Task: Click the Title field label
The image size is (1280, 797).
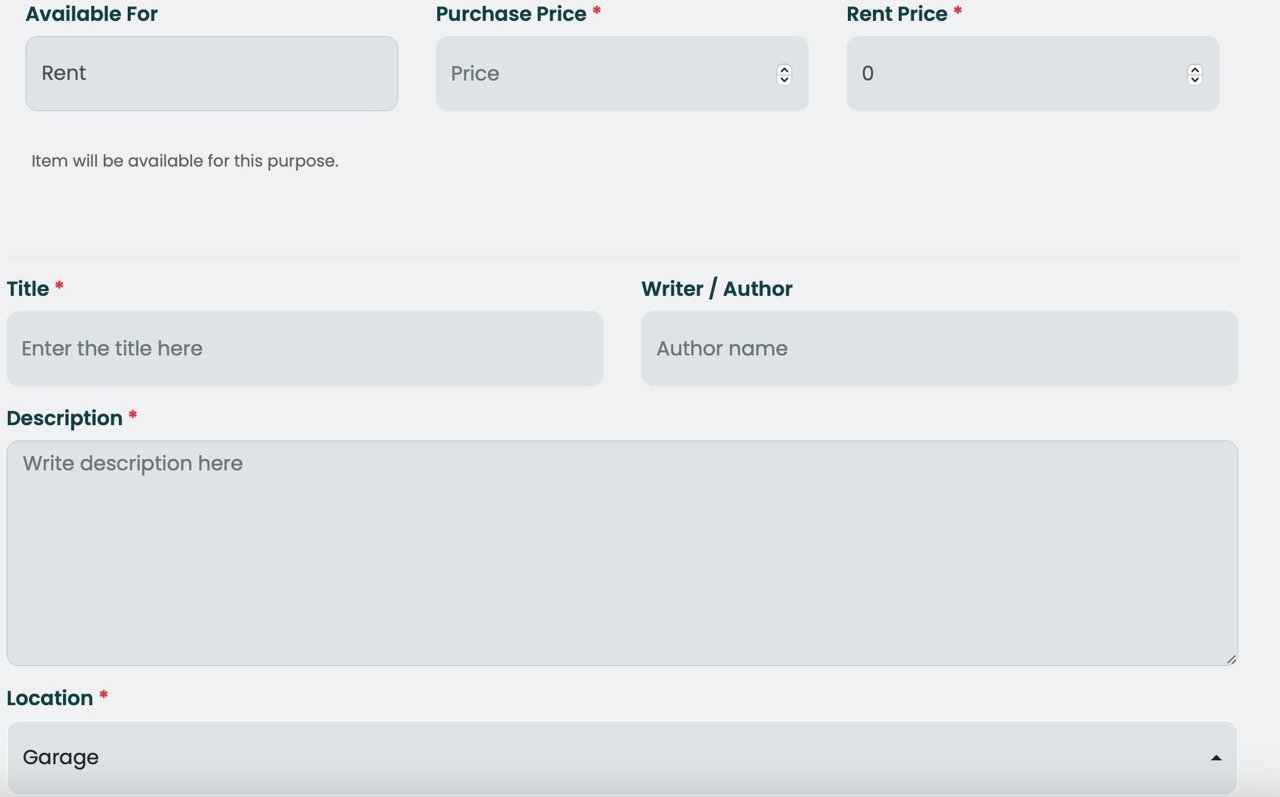Action: pos(28,289)
